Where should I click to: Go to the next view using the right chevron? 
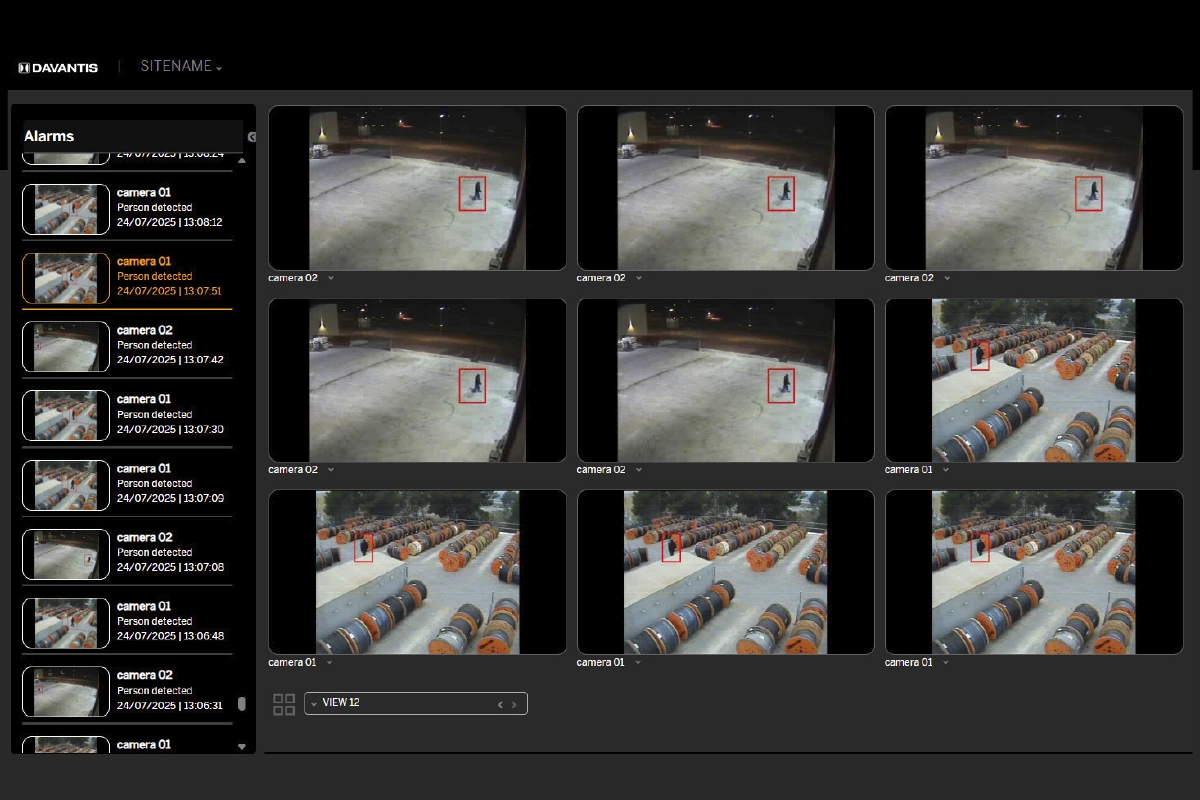tap(515, 704)
